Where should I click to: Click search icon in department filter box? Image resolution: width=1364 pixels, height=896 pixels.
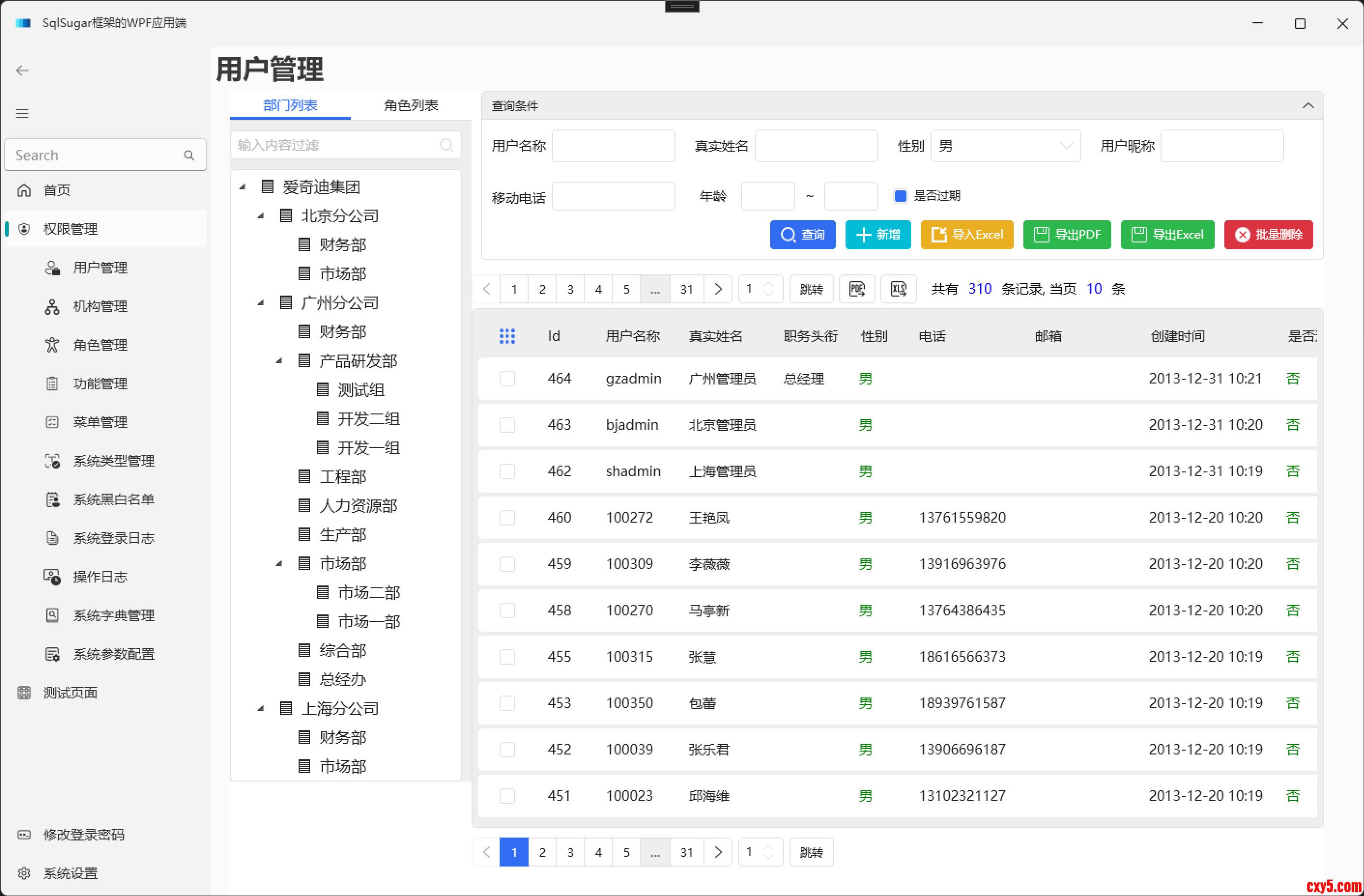(446, 145)
